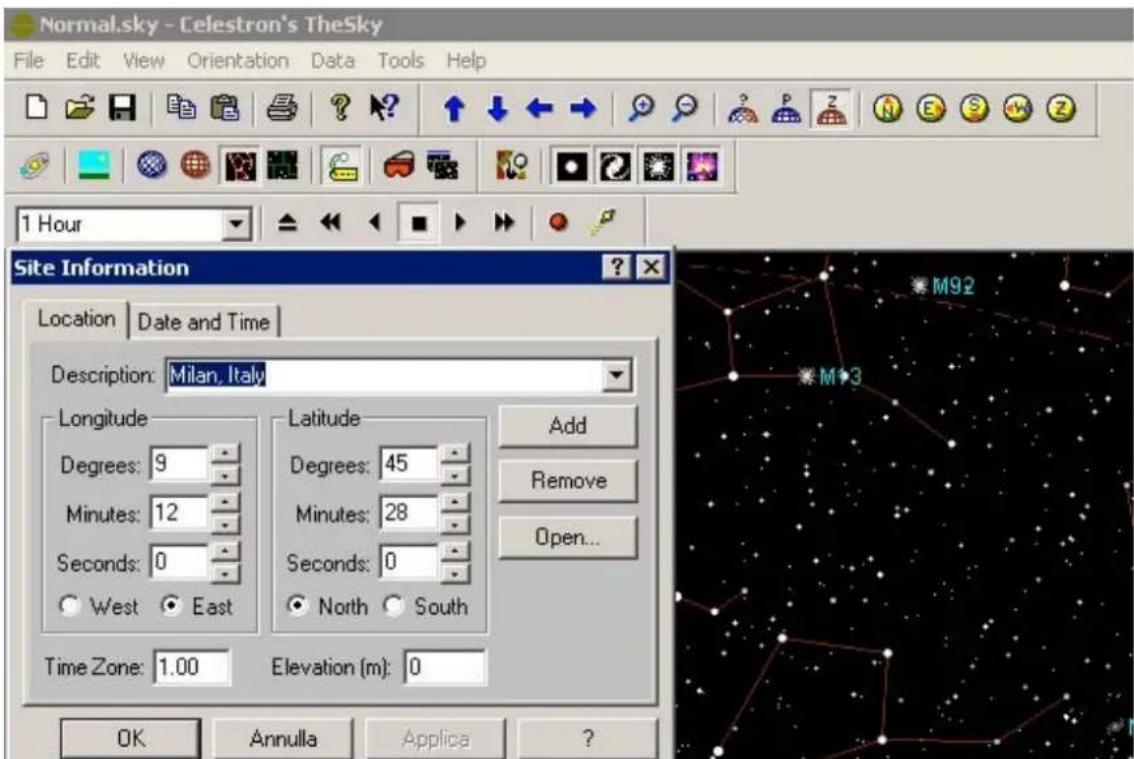Screen dimensions: 1134x759
Task: Open the View menu
Action: tap(143, 61)
